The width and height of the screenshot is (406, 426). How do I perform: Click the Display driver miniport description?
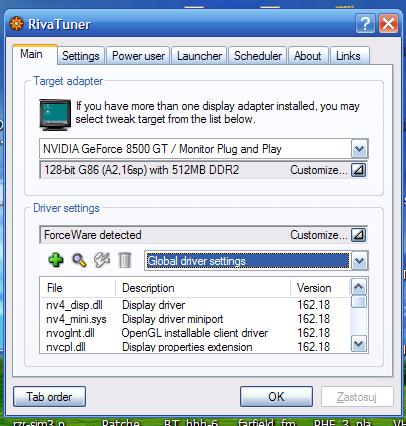(x=173, y=319)
